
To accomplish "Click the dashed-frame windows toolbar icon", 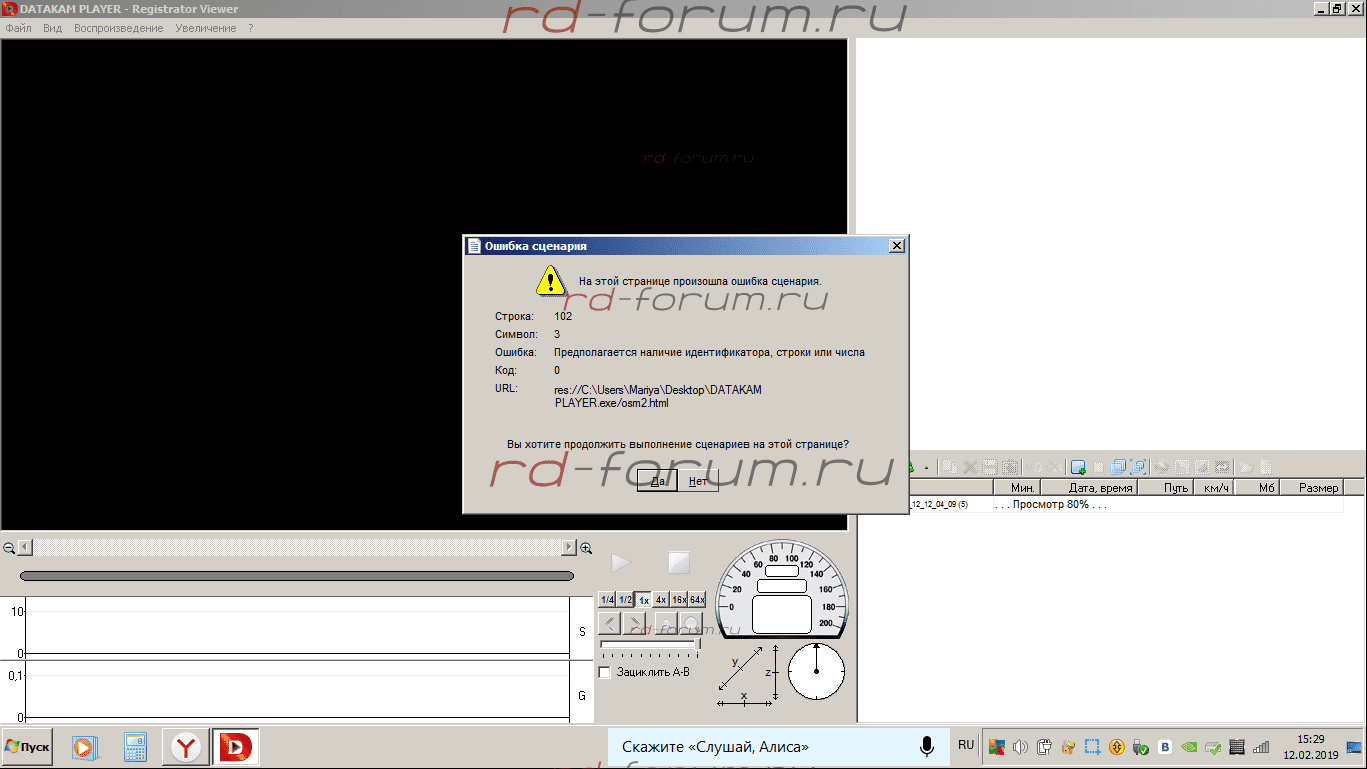I will (1139, 467).
